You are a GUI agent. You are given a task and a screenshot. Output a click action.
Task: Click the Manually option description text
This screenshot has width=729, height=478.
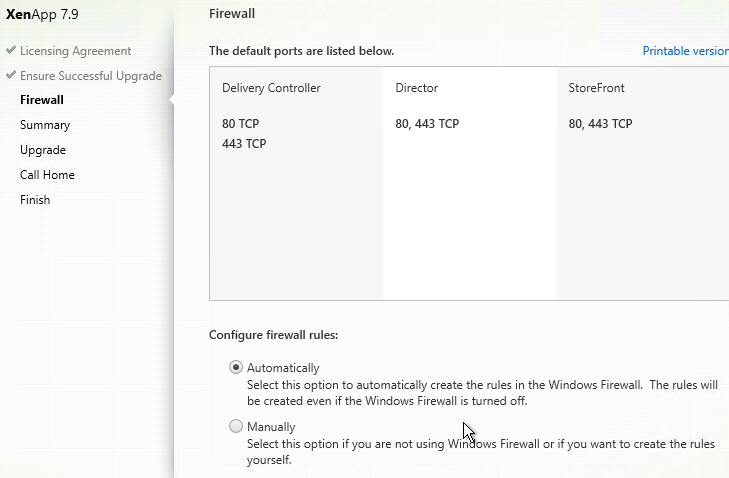click(481, 452)
